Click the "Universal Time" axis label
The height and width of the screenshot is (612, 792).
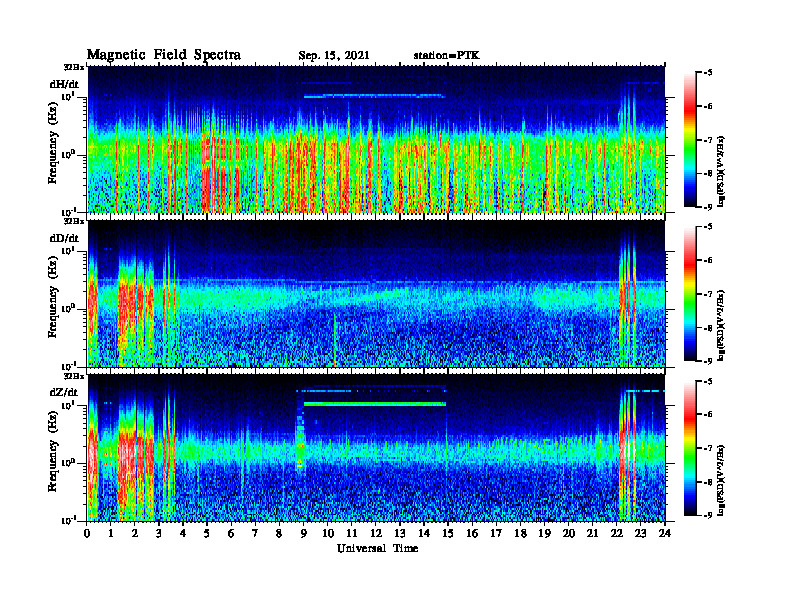click(378, 548)
